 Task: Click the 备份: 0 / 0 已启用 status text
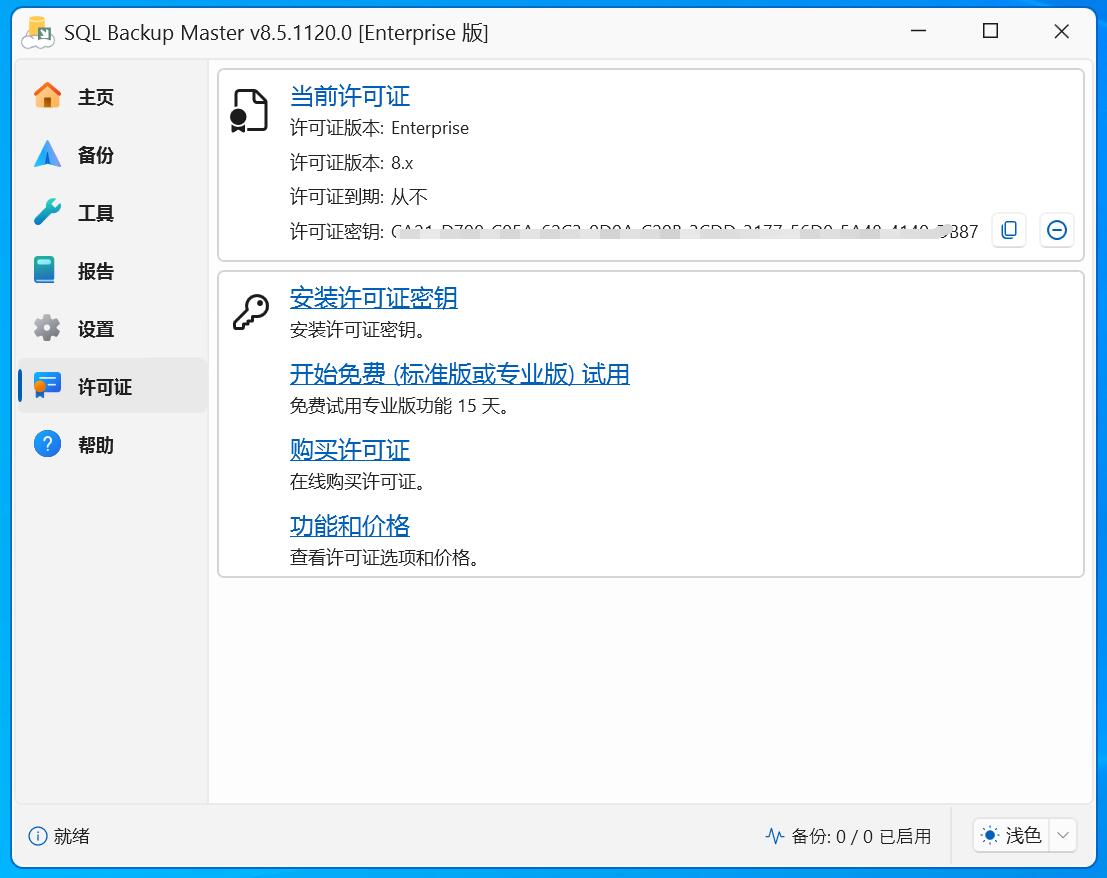(x=861, y=836)
